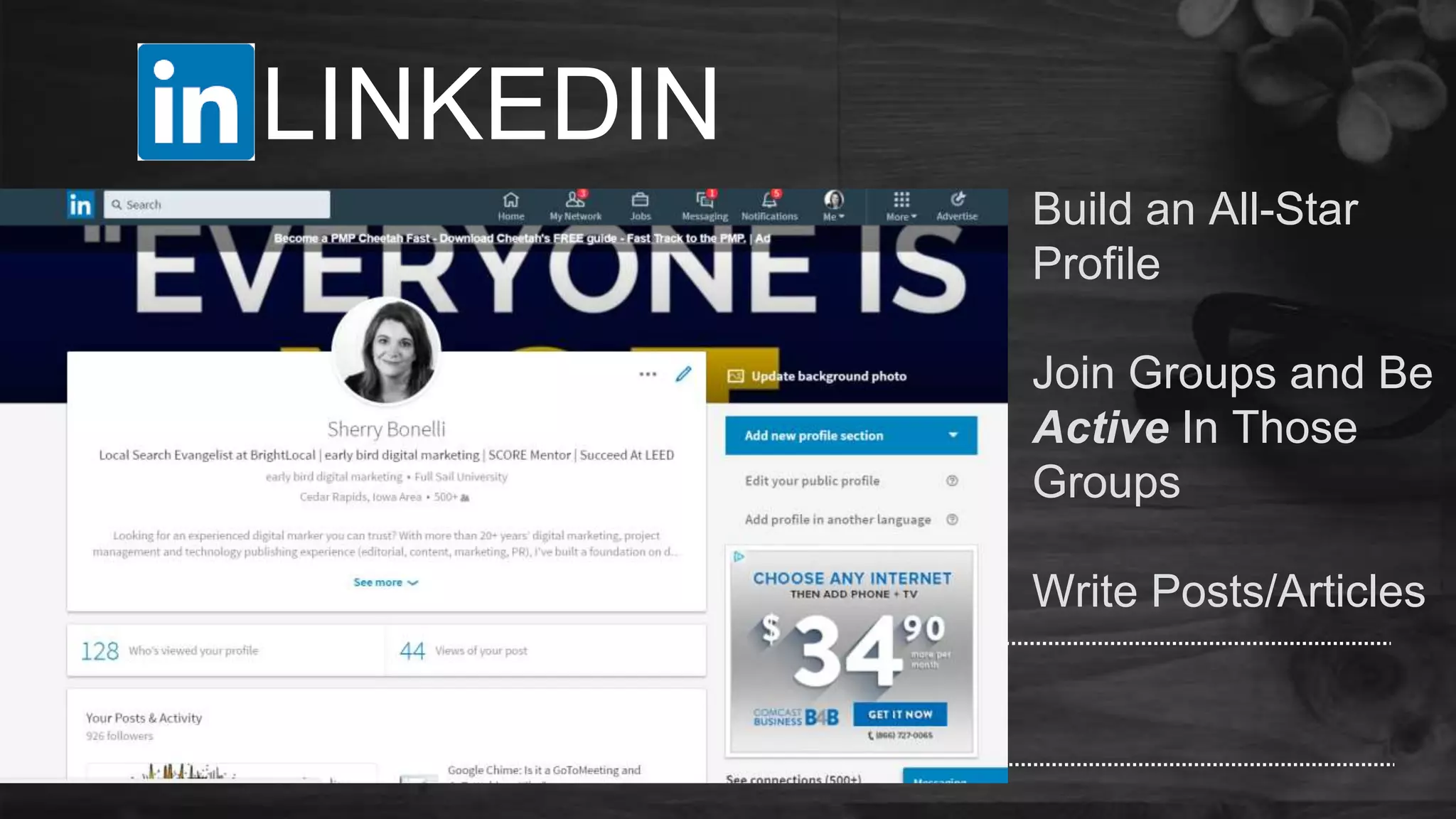This screenshot has height=819, width=1456.
Task: Click Update background photo
Action: tap(817, 376)
